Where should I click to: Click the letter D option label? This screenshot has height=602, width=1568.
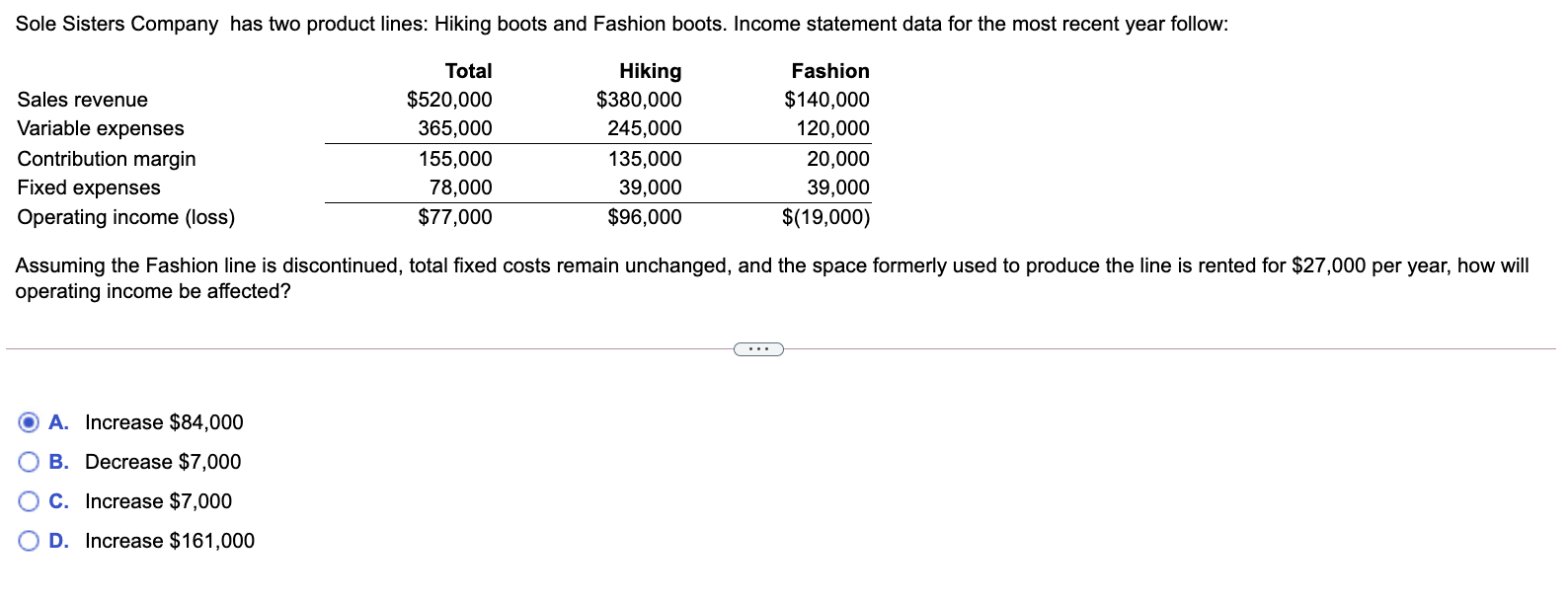(x=58, y=541)
